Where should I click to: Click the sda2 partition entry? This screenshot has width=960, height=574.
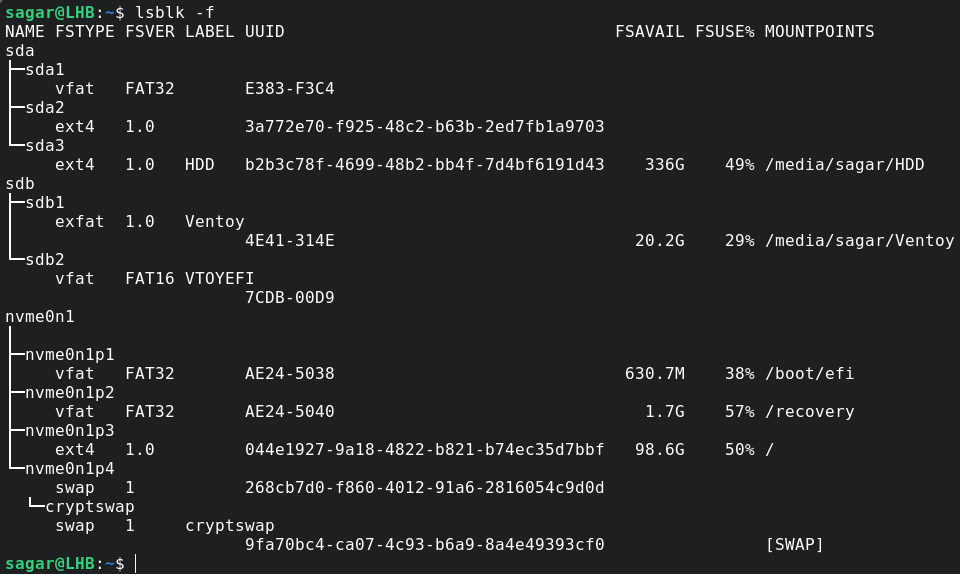(45, 108)
